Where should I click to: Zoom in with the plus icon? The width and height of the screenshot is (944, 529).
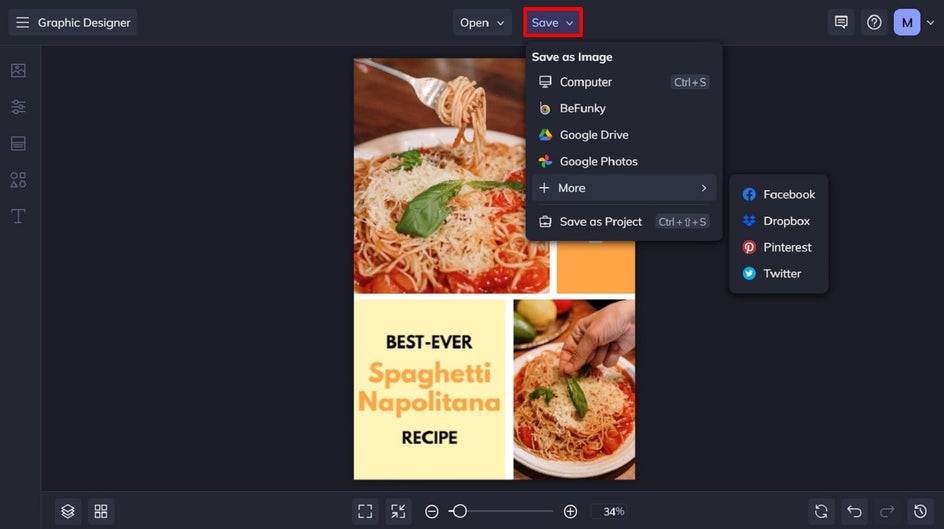pyautogui.click(x=570, y=511)
